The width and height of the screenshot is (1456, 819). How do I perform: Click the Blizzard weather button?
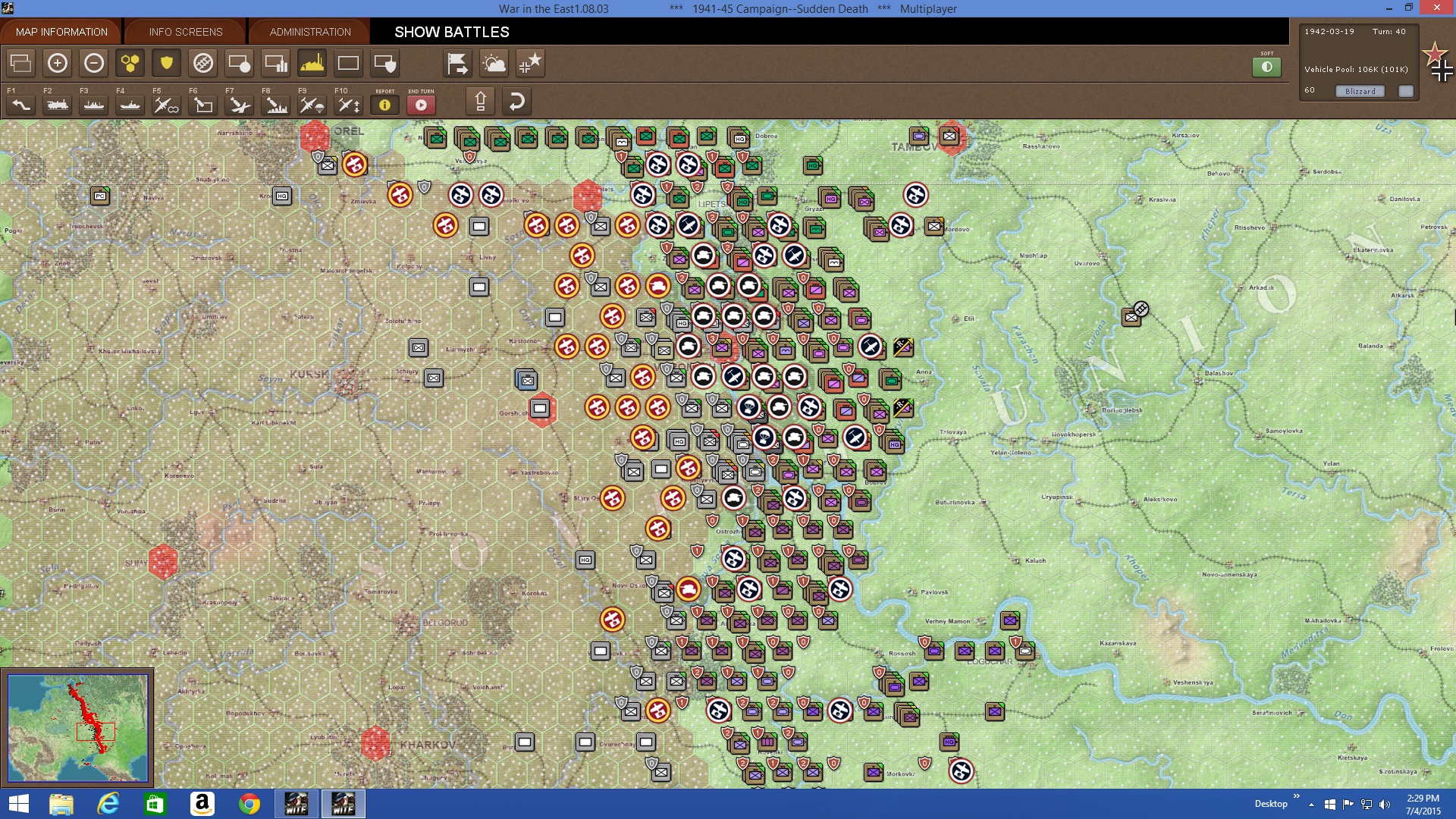1360,91
